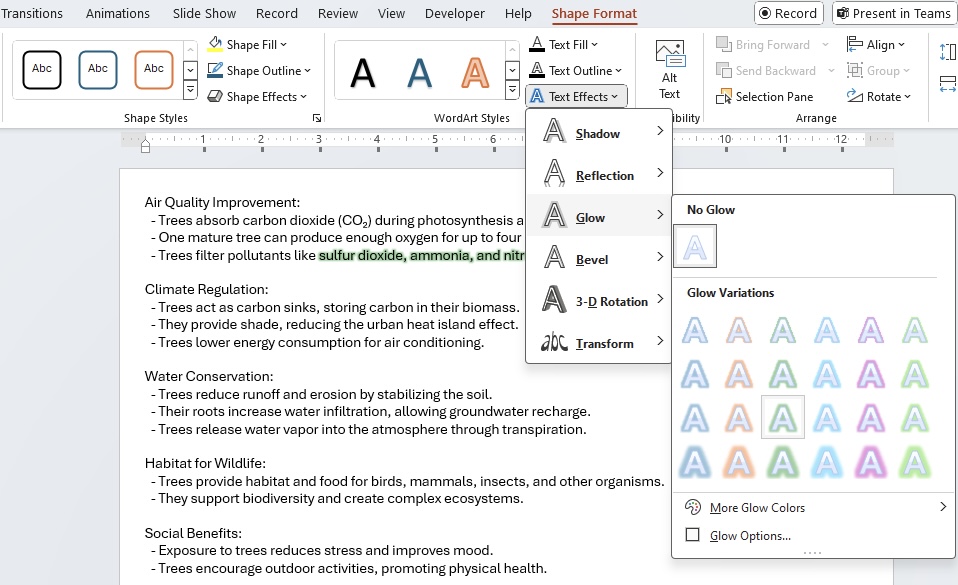Click the Shape Outline pen icon
The image size is (958, 585).
point(215,70)
